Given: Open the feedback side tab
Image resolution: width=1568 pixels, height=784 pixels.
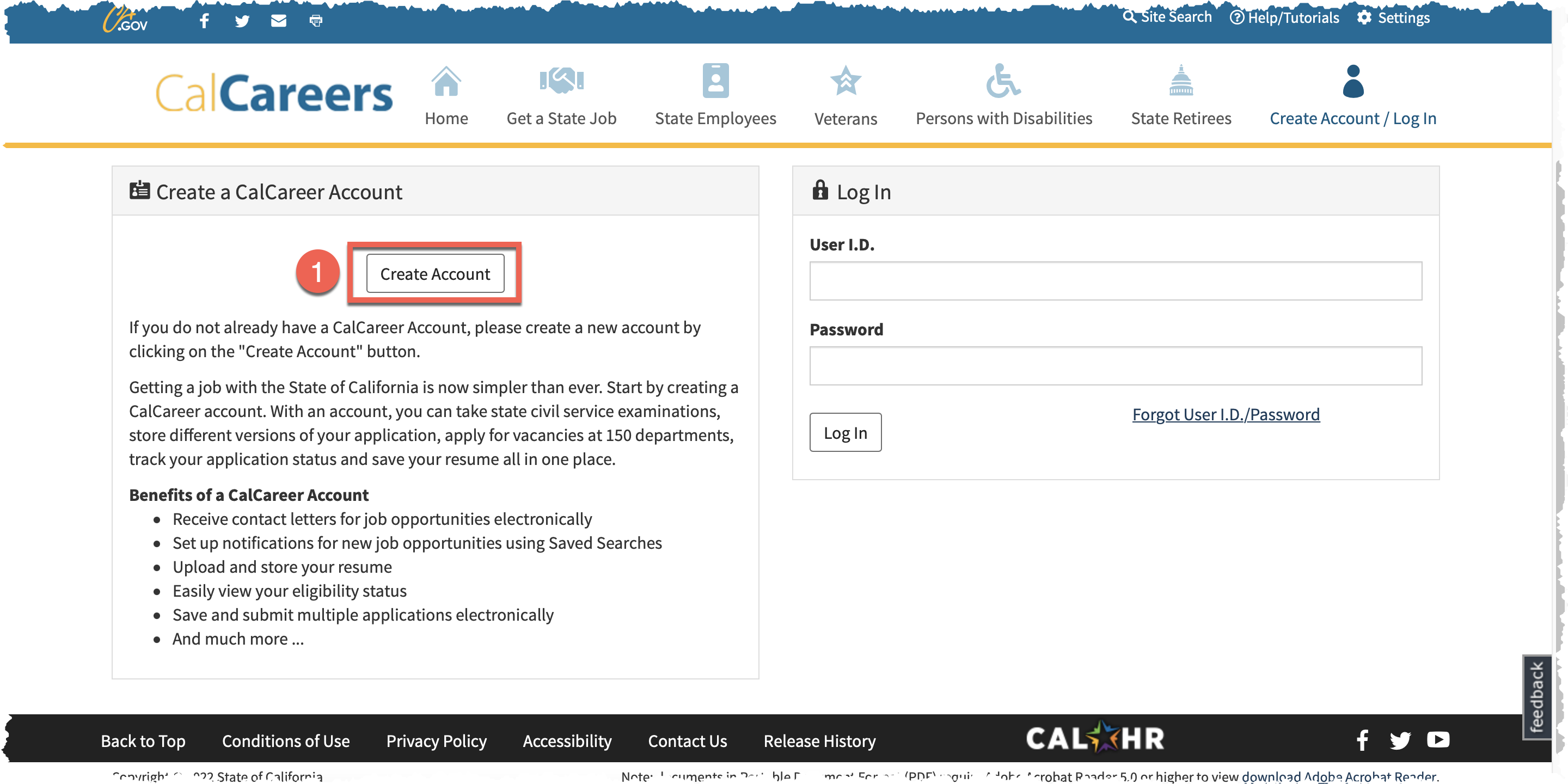Looking at the screenshot, I should pyautogui.click(x=1536, y=697).
